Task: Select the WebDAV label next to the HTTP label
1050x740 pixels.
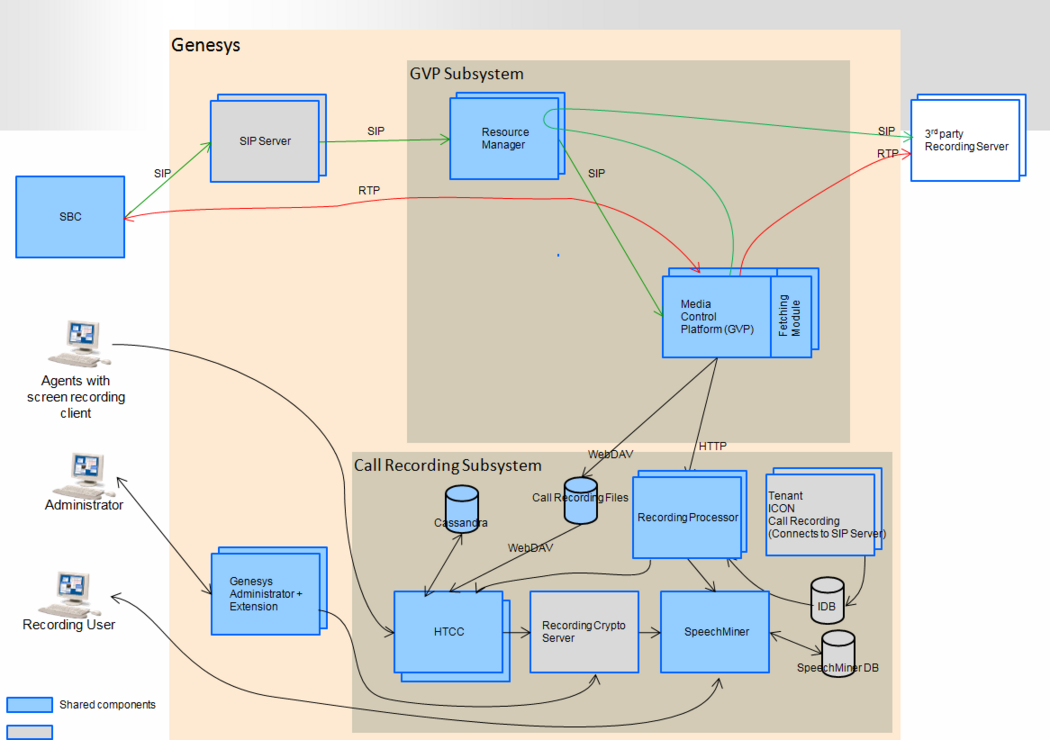Action: tap(611, 455)
